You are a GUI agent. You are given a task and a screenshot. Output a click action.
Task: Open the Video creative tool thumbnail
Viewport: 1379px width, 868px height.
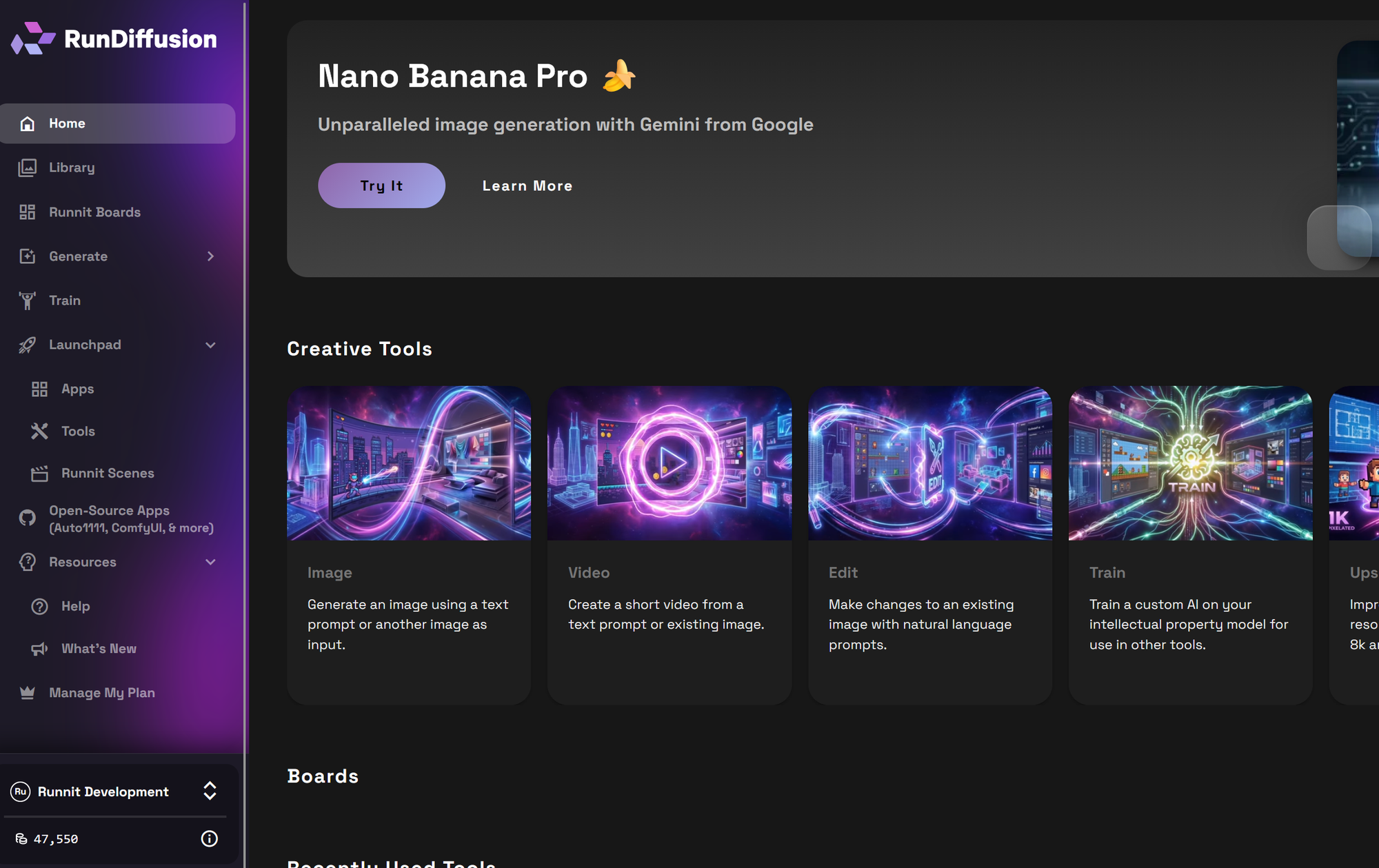point(669,463)
